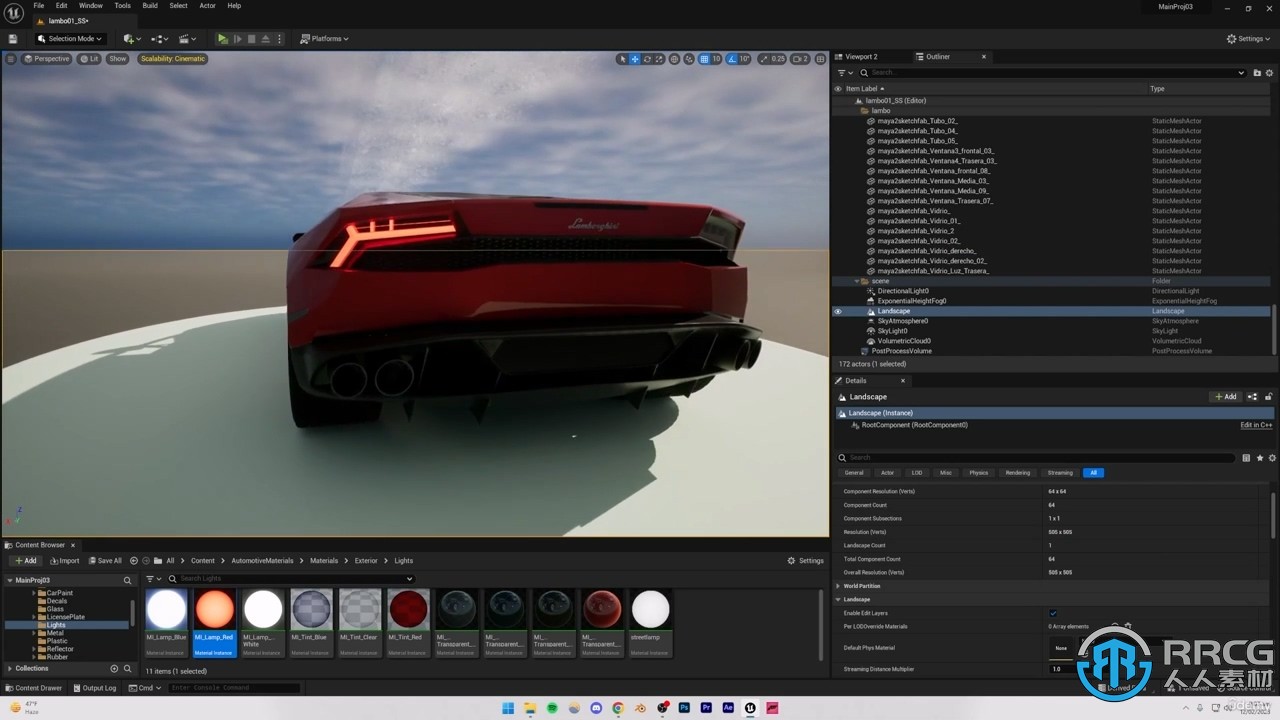Select SkyAtmosphere0 in Outliner
The height and width of the screenshot is (720, 1280).
903,321
